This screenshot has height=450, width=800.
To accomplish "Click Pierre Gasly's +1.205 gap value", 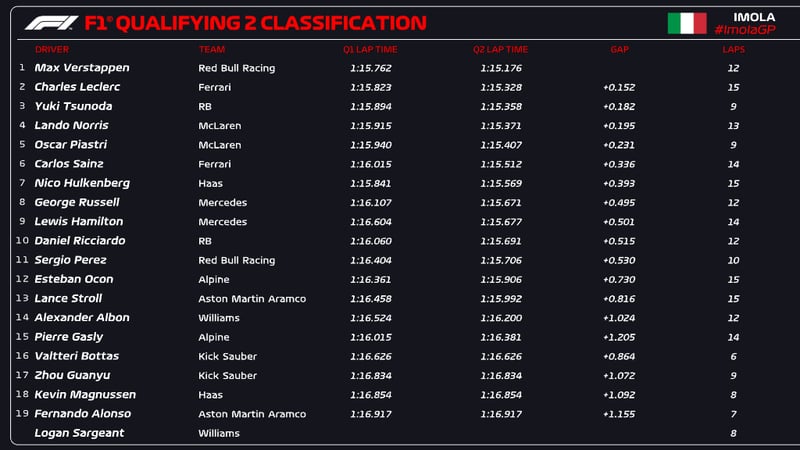I will pyautogui.click(x=619, y=337).
